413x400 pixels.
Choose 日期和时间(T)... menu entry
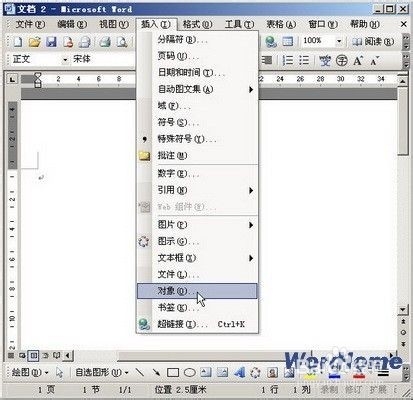coord(197,72)
